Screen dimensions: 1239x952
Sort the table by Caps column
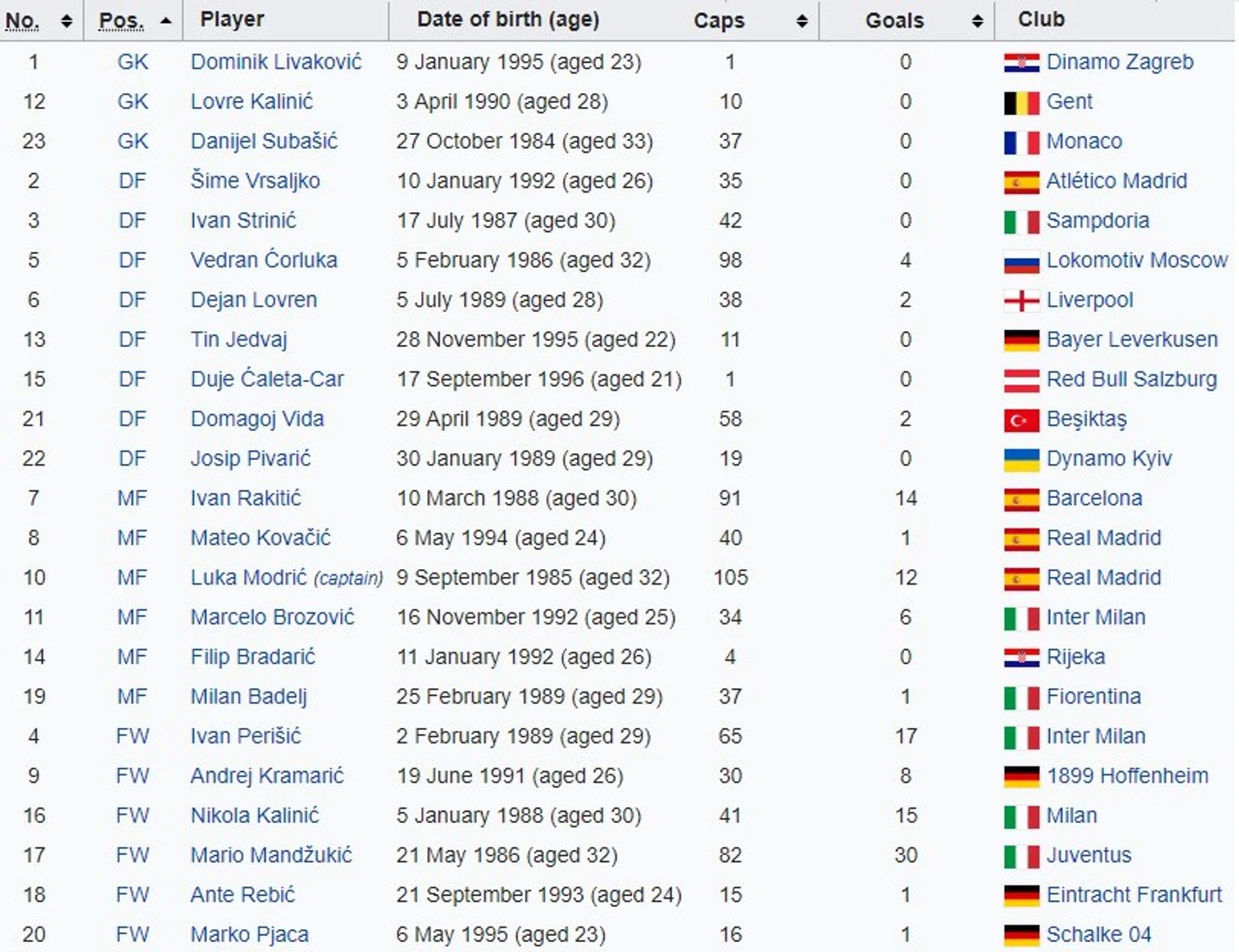point(801,21)
